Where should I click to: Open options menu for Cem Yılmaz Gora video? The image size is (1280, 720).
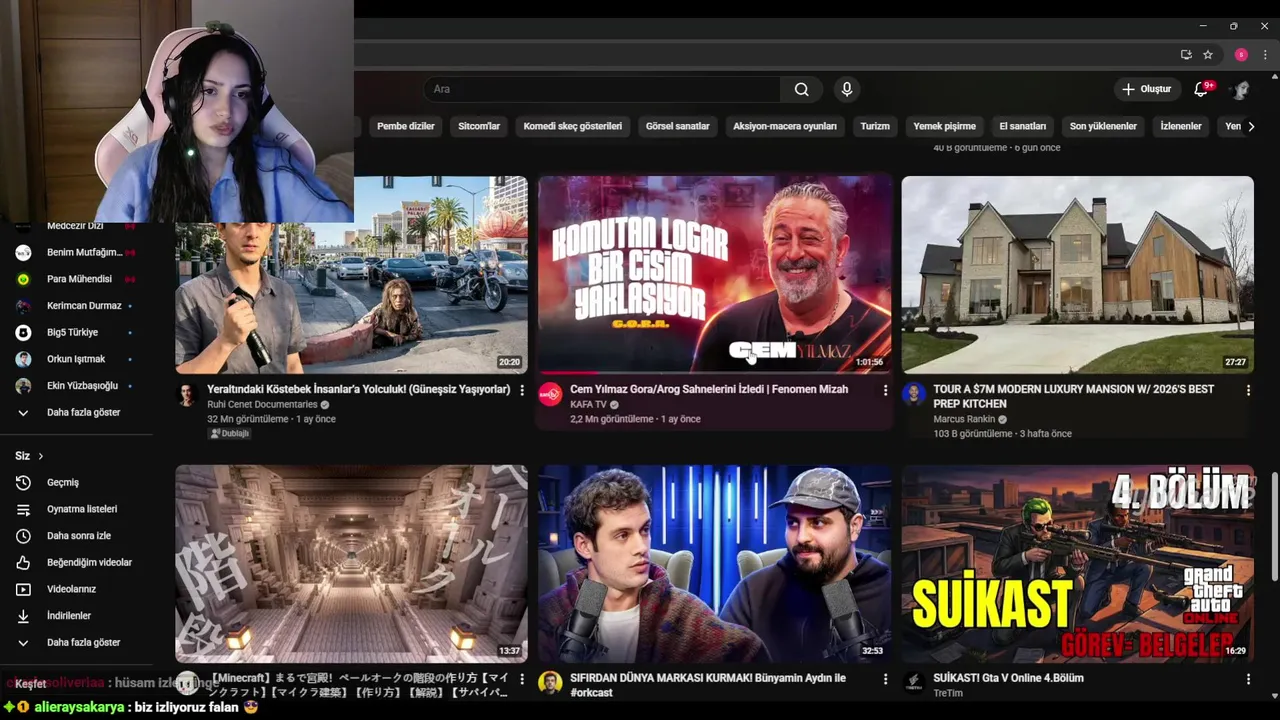click(885, 390)
